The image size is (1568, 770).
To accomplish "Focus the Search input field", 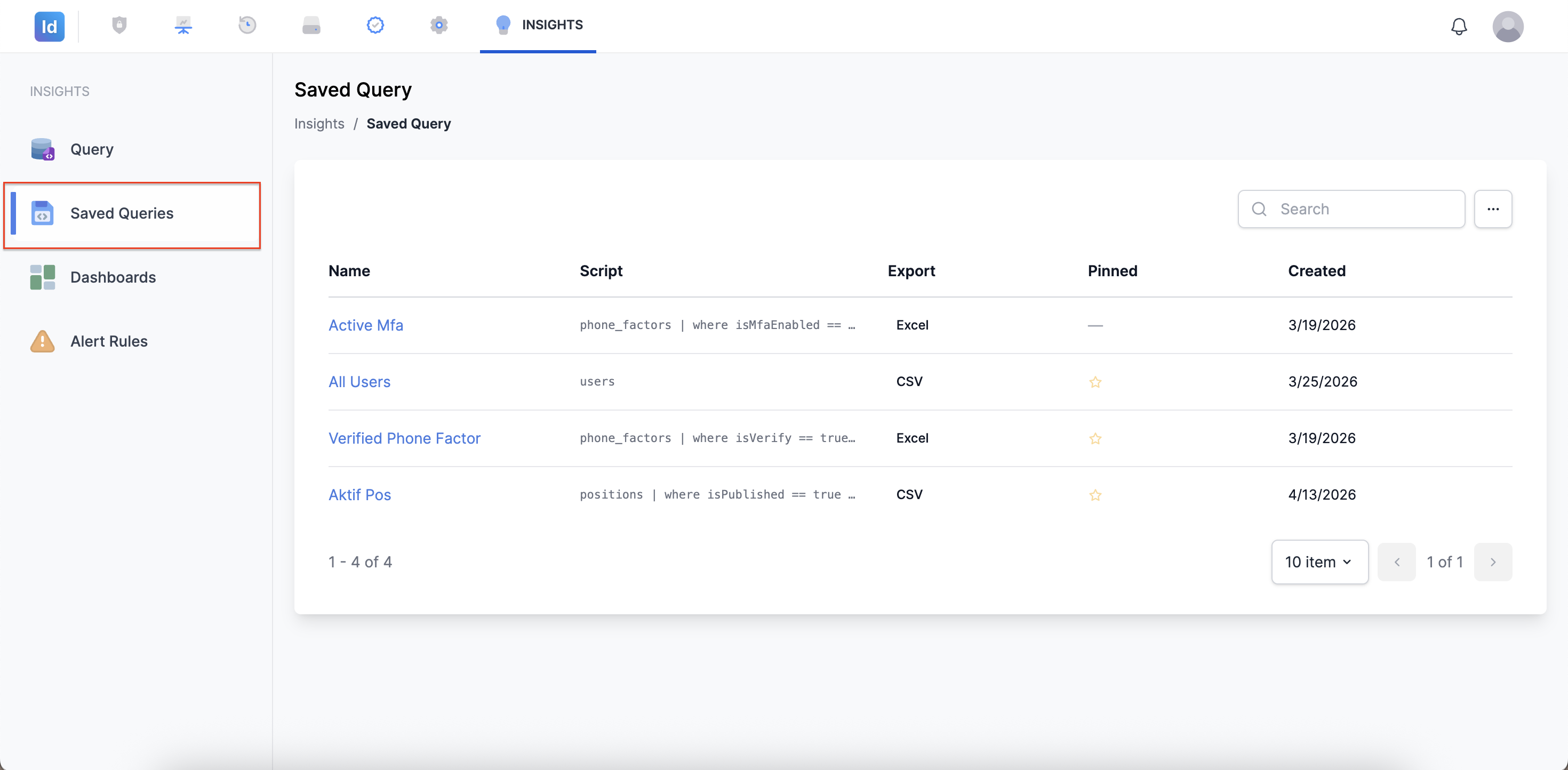I will point(1351,209).
